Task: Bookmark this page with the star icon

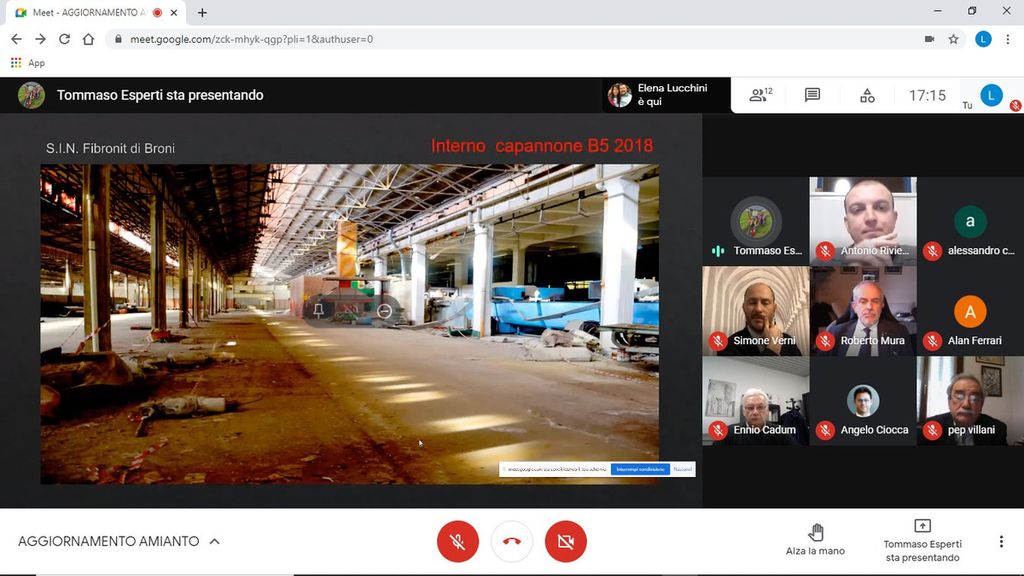Action: [x=954, y=39]
